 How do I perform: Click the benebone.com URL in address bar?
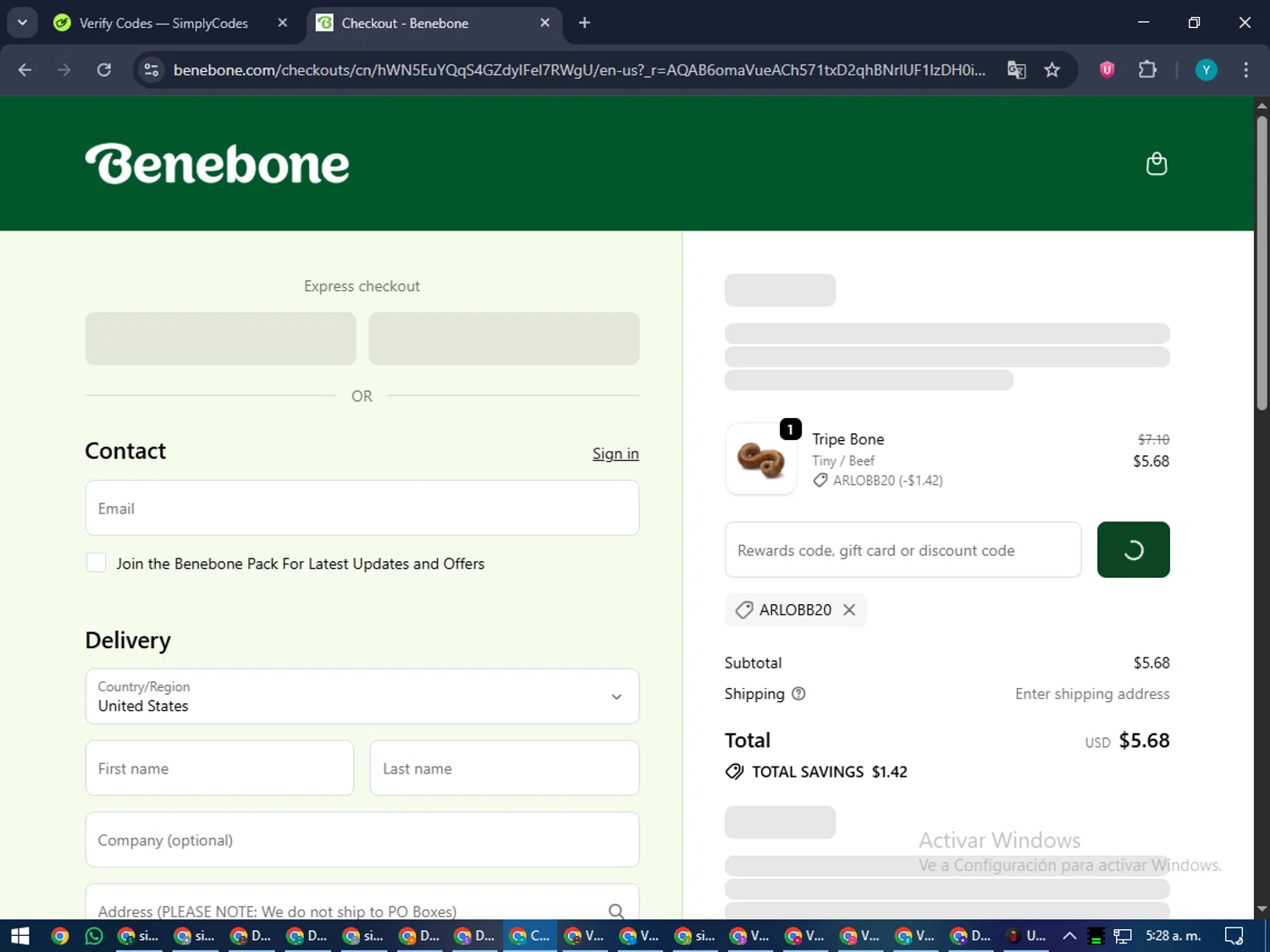tap(579, 69)
